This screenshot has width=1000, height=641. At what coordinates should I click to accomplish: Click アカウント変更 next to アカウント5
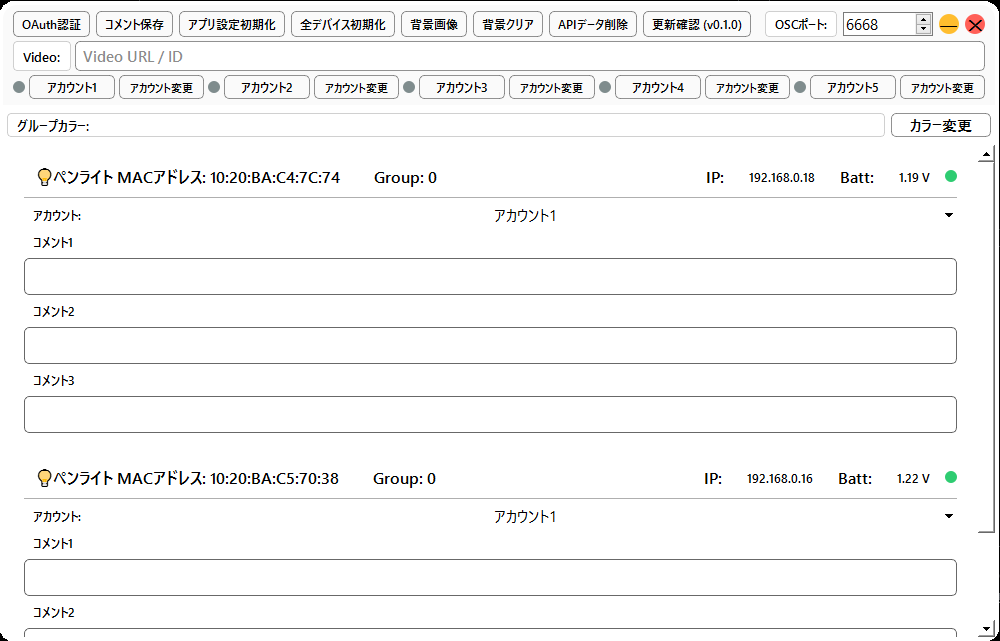tap(943, 87)
